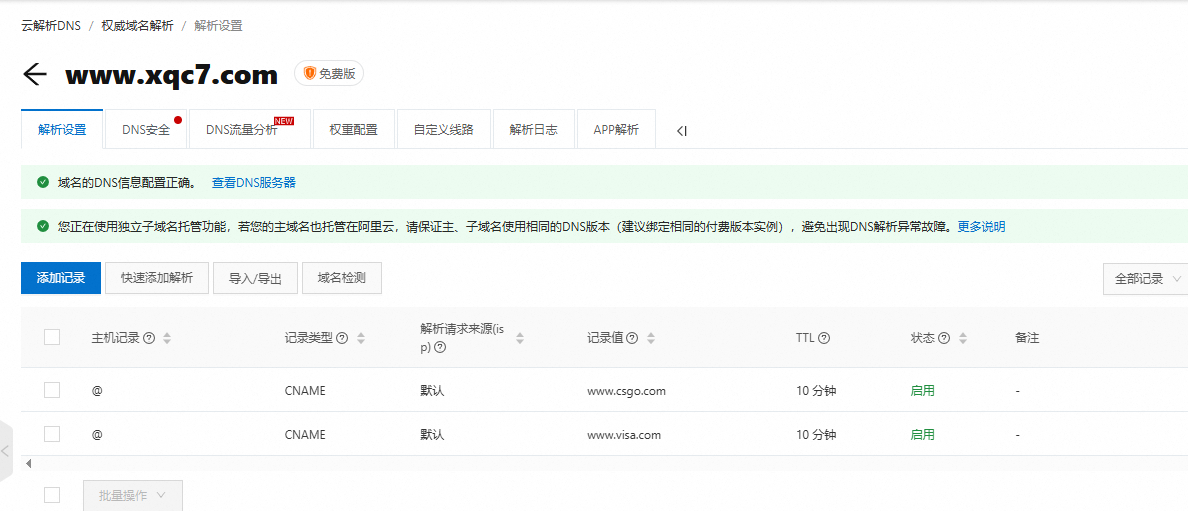Screen dimensions: 1188x511
Task: Open the 解析日志 tab
Action: pyautogui.click(x=533, y=130)
